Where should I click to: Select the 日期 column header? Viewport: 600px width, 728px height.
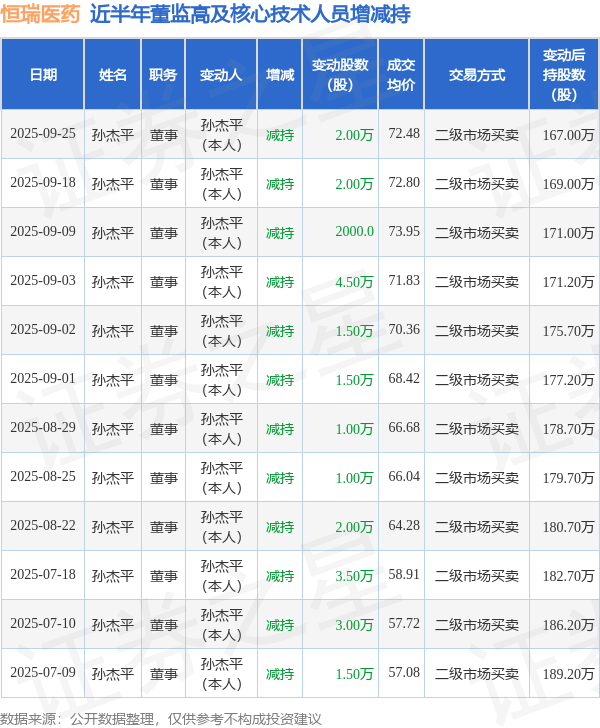(x=43, y=75)
